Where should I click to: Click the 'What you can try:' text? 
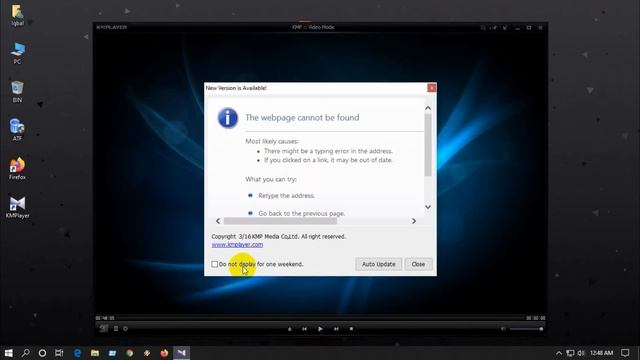click(271, 179)
